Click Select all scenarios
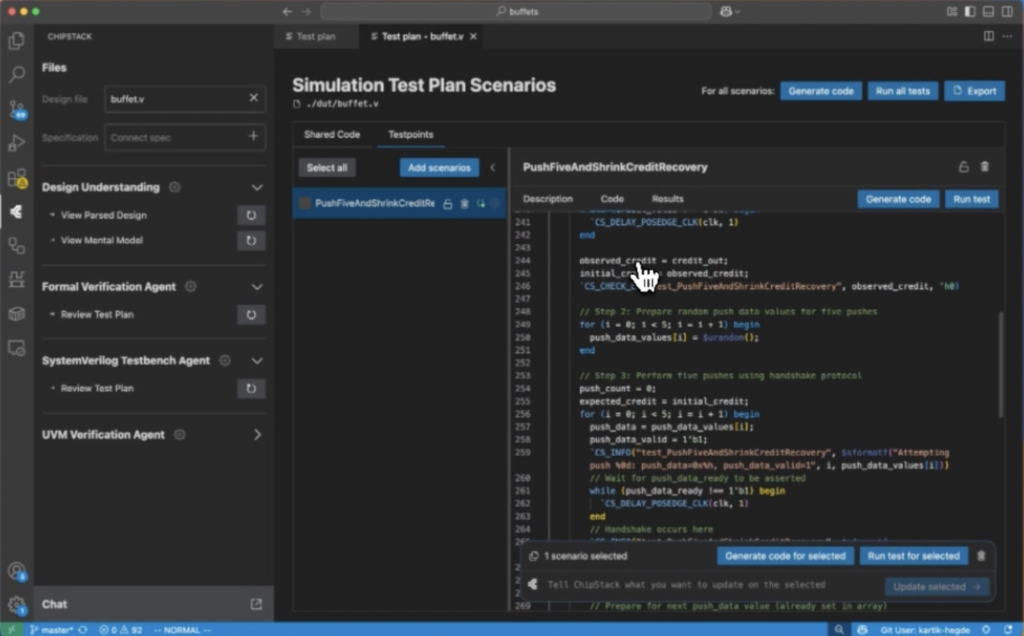Viewport: 1024px width, 636px height. click(x=327, y=168)
